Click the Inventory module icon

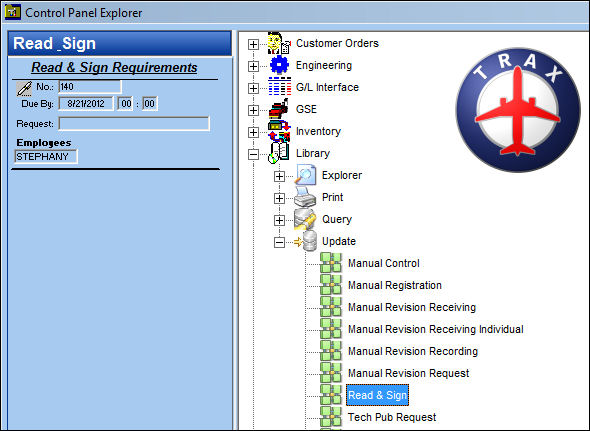[x=279, y=131]
